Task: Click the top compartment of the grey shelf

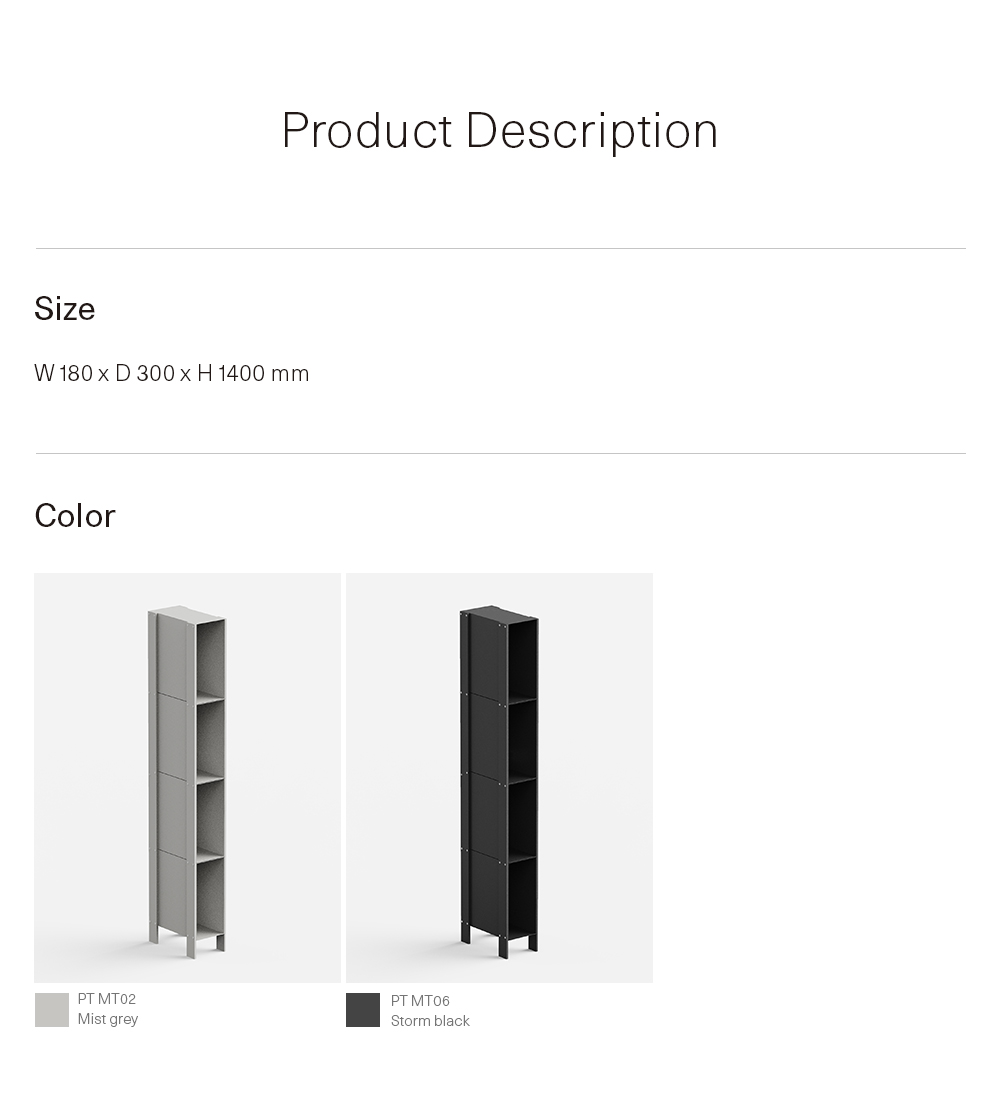Action: pos(211,660)
